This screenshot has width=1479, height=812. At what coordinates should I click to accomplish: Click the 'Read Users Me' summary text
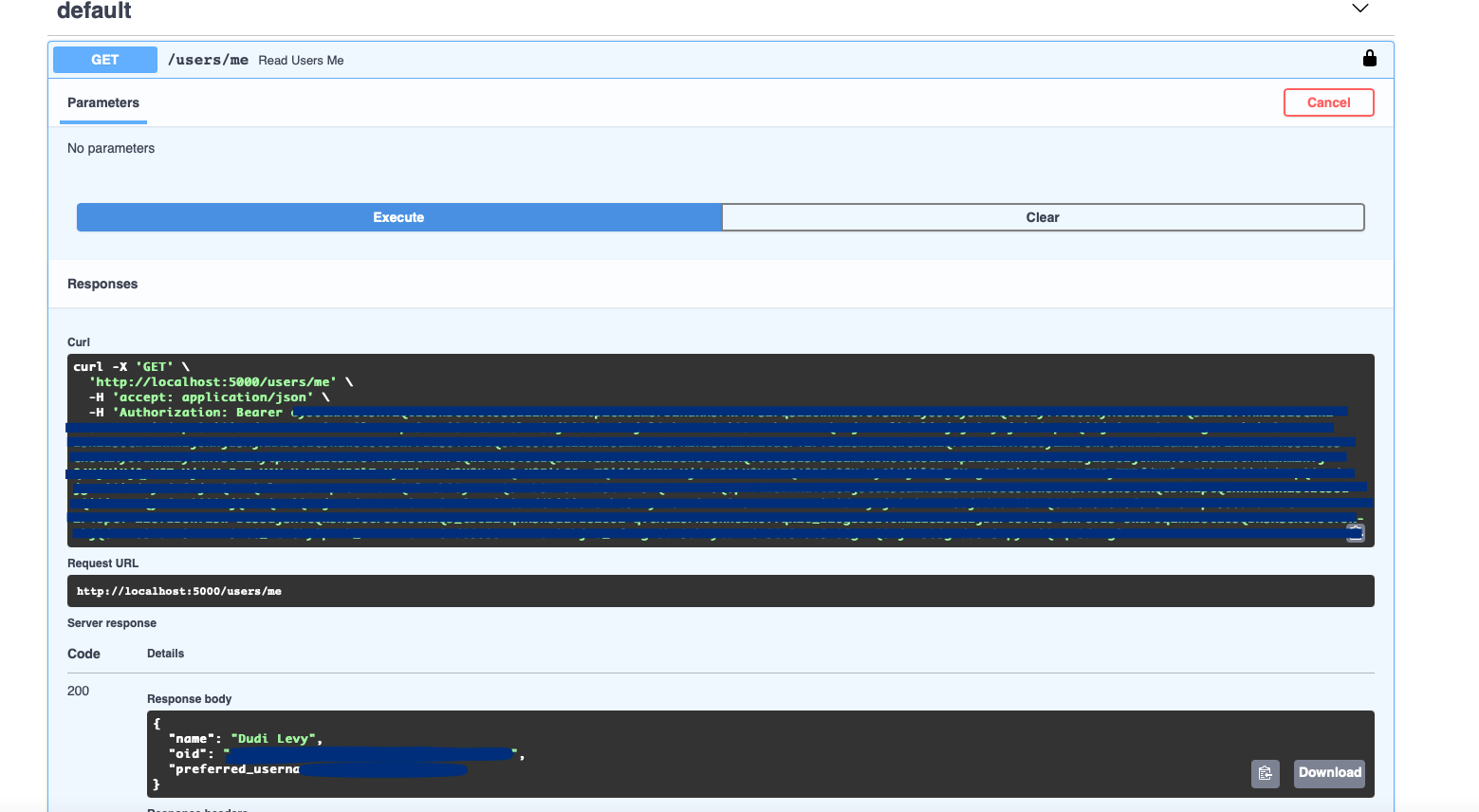(x=301, y=60)
